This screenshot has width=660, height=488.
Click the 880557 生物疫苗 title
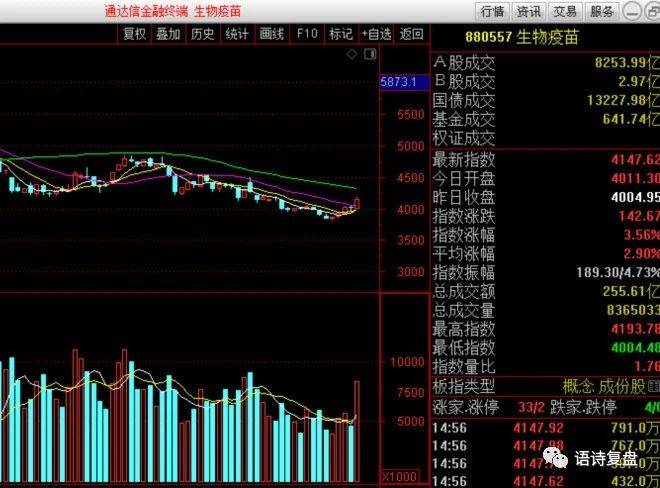pos(522,37)
